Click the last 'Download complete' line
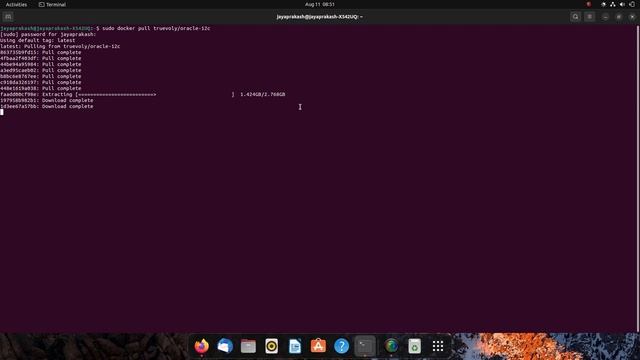This screenshot has height=360, width=640. [x=47, y=106]
